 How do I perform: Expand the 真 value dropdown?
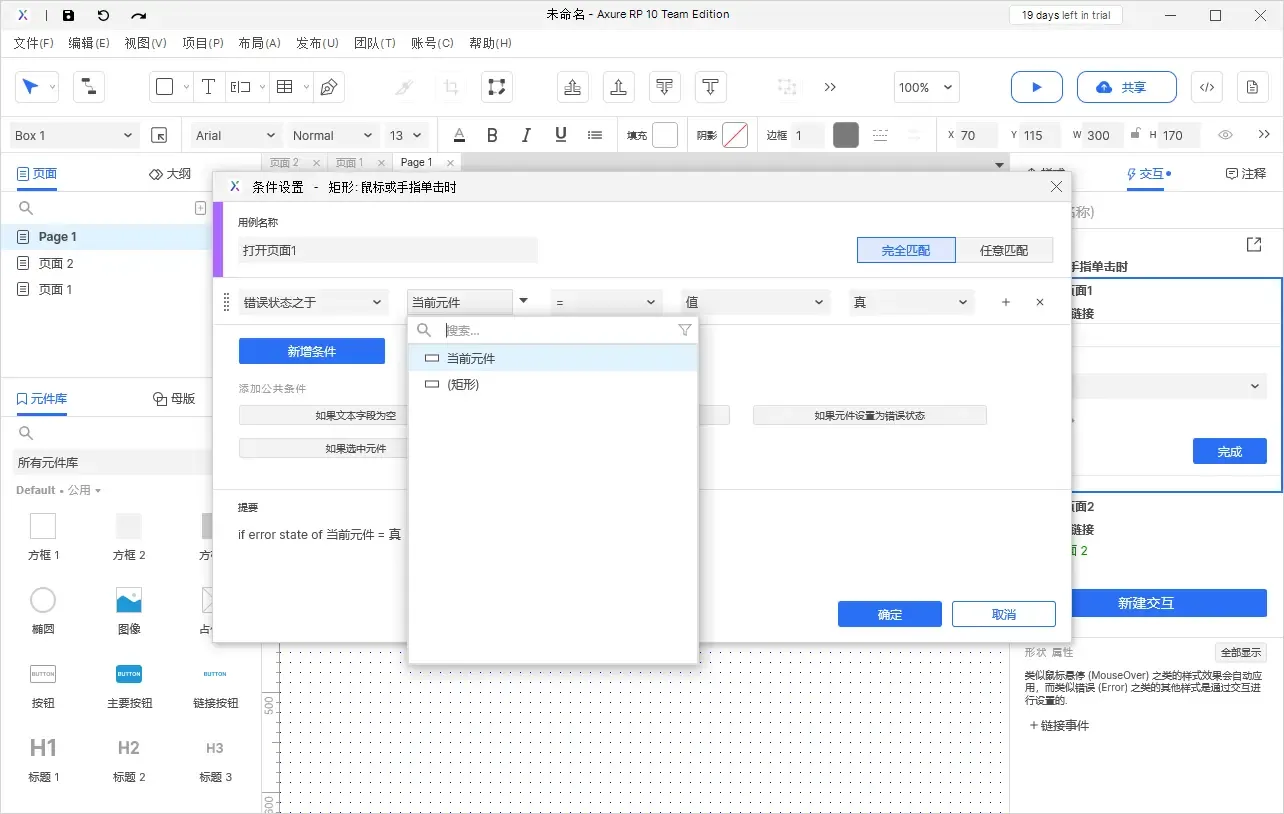(x=909, y=301)
